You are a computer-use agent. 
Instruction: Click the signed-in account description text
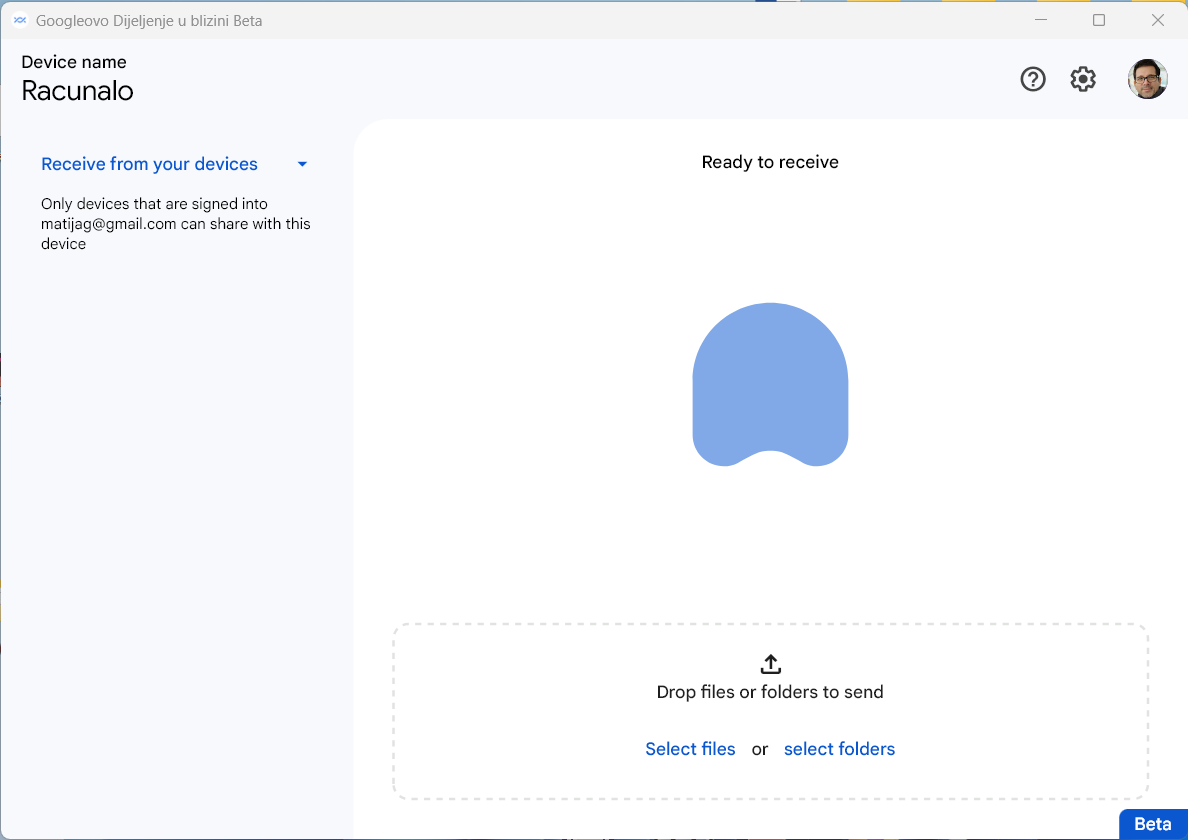(176, 223)
